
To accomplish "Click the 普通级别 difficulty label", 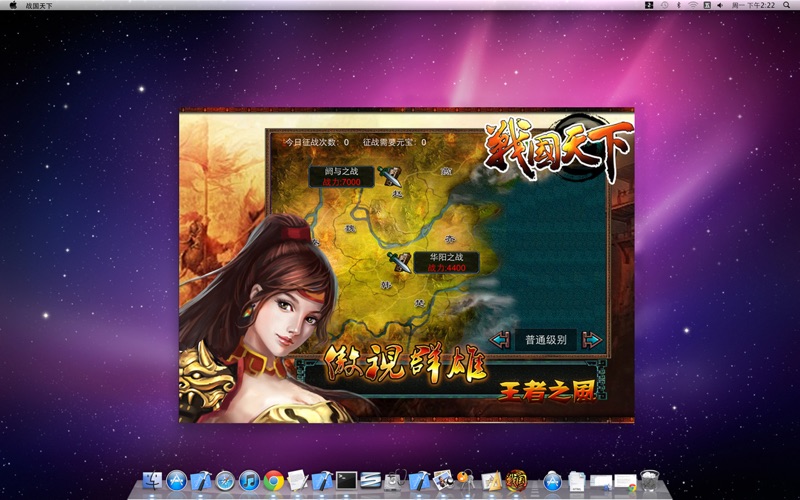I will pos(545,340).
